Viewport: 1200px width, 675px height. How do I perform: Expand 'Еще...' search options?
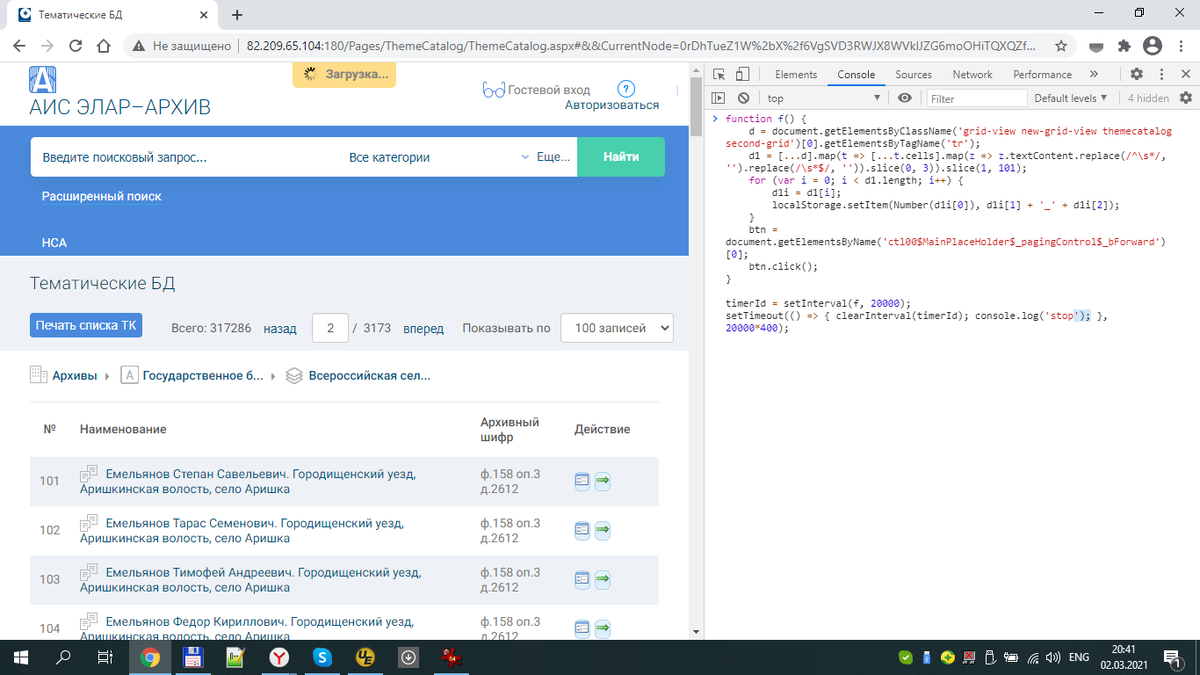pos(553,157)
